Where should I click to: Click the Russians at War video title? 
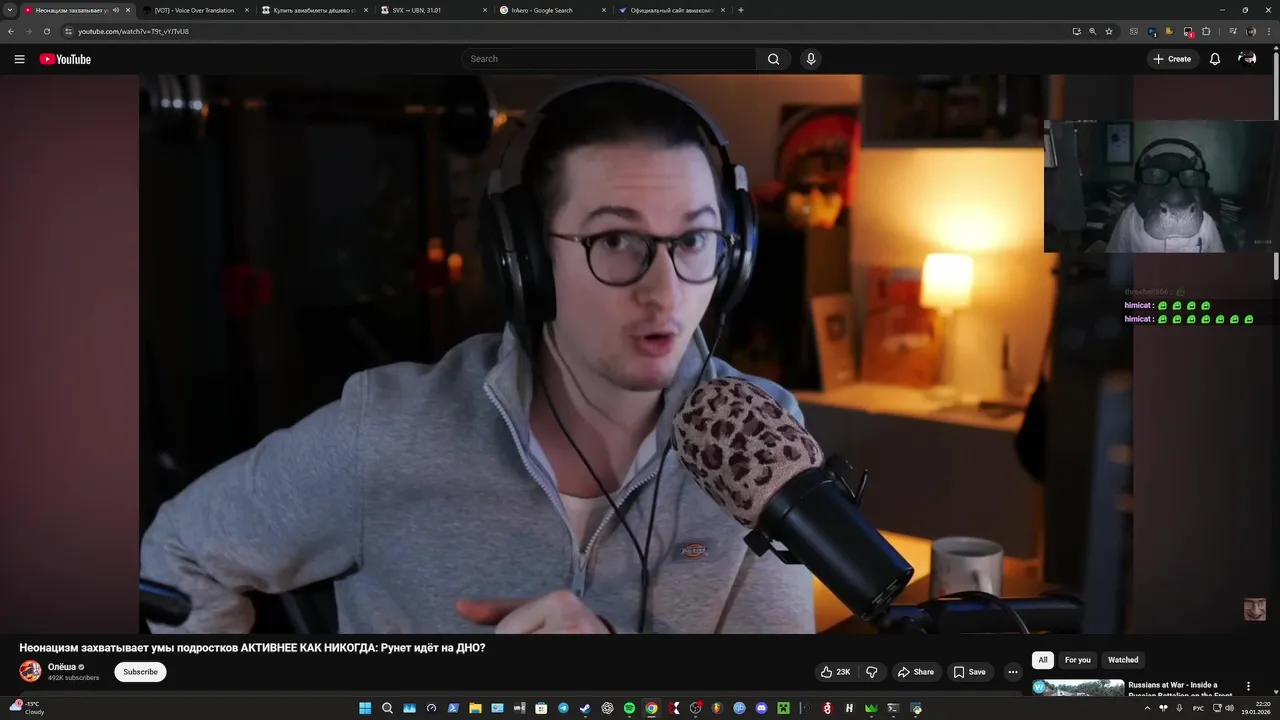coord(1180,689)
